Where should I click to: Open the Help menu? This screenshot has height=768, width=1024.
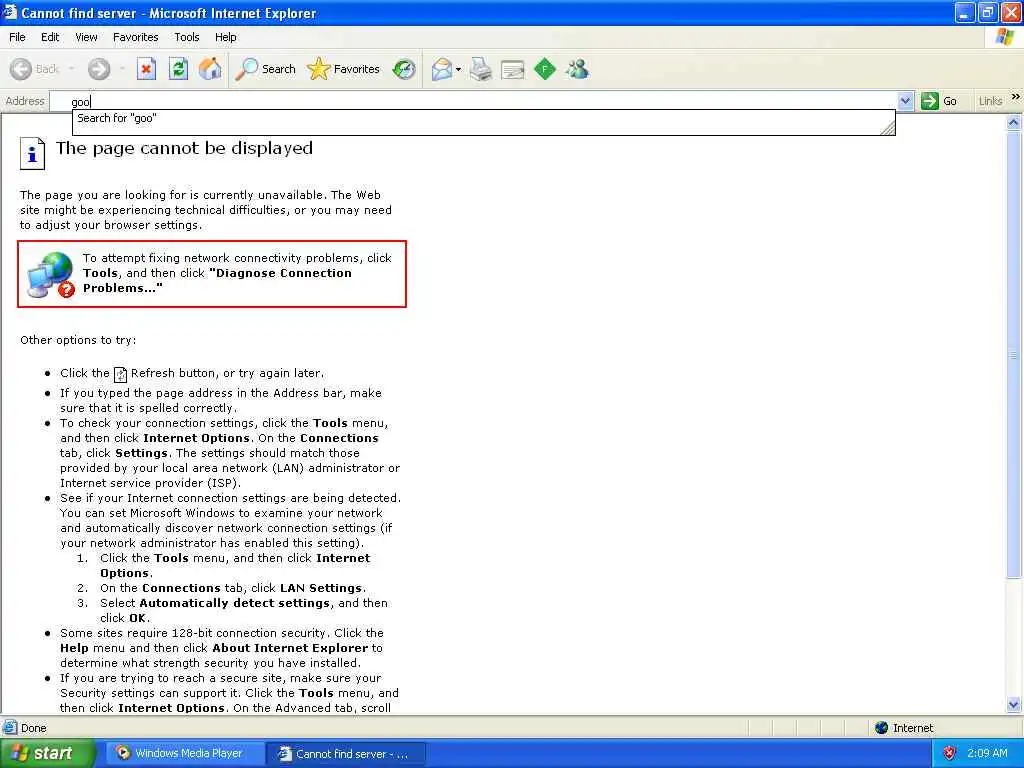pyautogui.click(x=225, y=37)
